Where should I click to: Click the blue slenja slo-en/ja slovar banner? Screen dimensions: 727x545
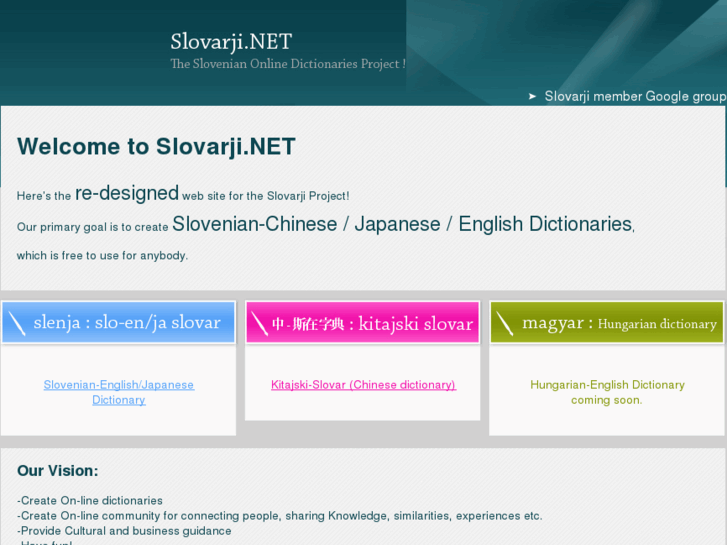(119, 322)
